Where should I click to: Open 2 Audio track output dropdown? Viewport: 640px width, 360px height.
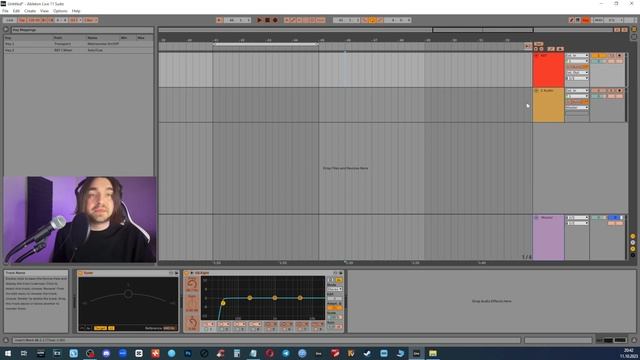tap(577, 107)
